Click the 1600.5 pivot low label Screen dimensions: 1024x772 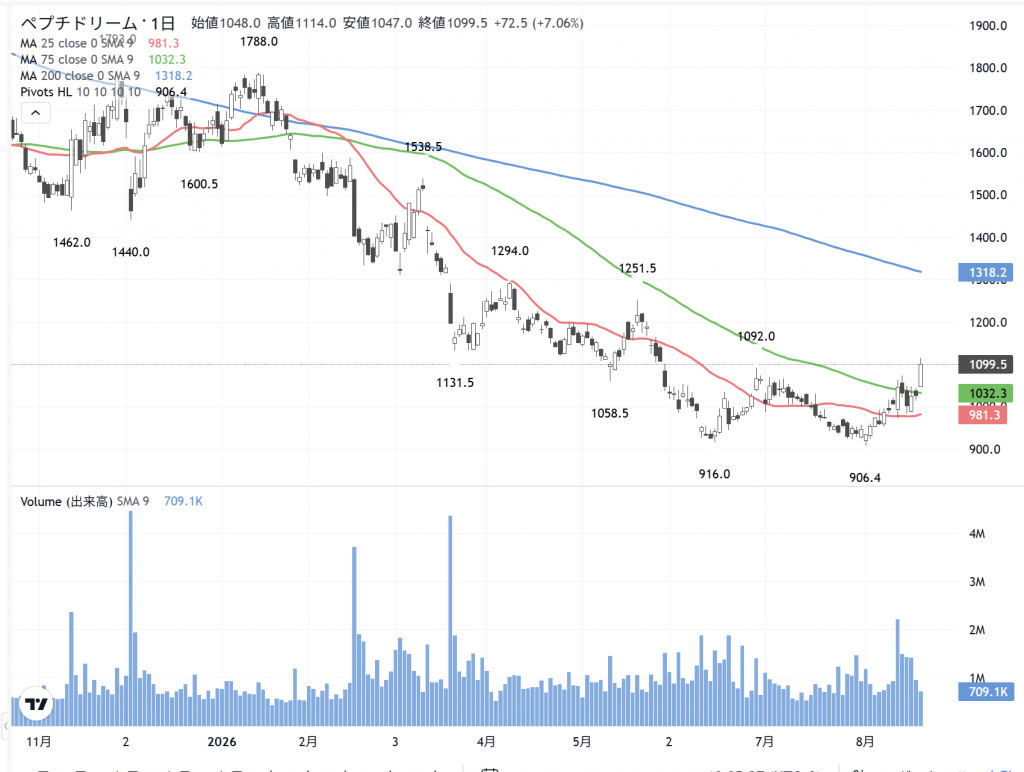coord(199,184)
